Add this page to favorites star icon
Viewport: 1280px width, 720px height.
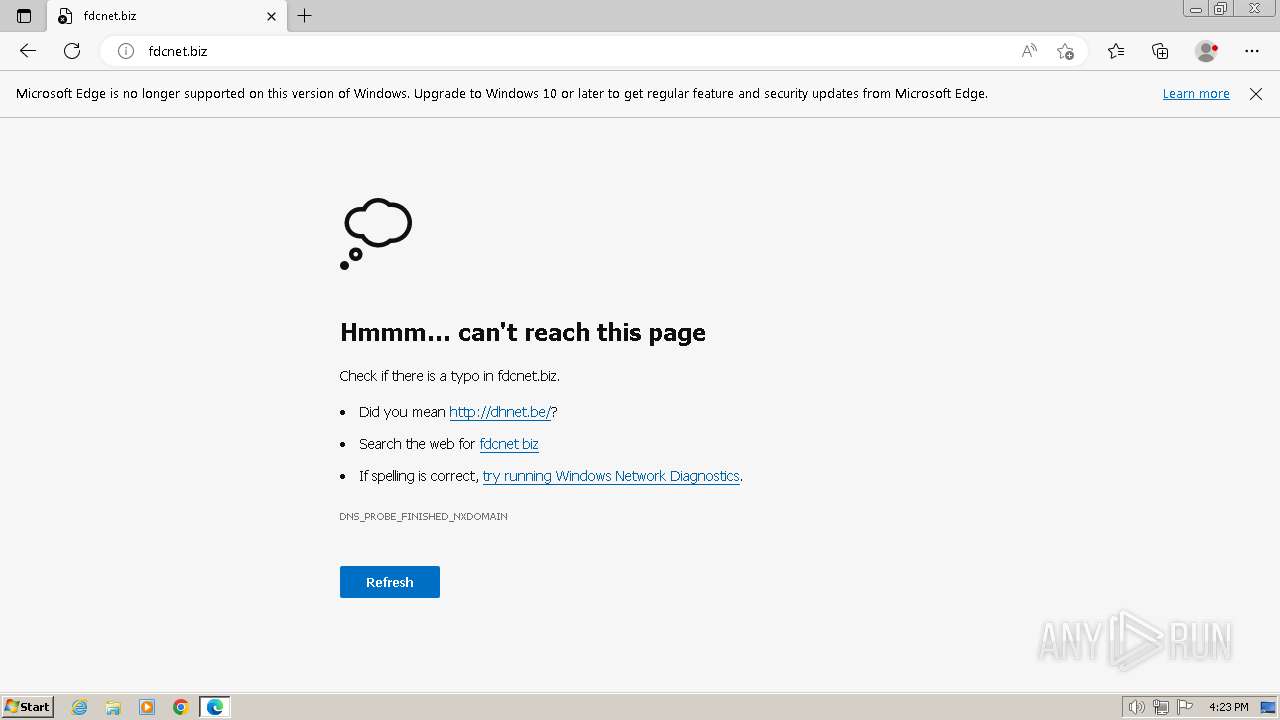1066,51
